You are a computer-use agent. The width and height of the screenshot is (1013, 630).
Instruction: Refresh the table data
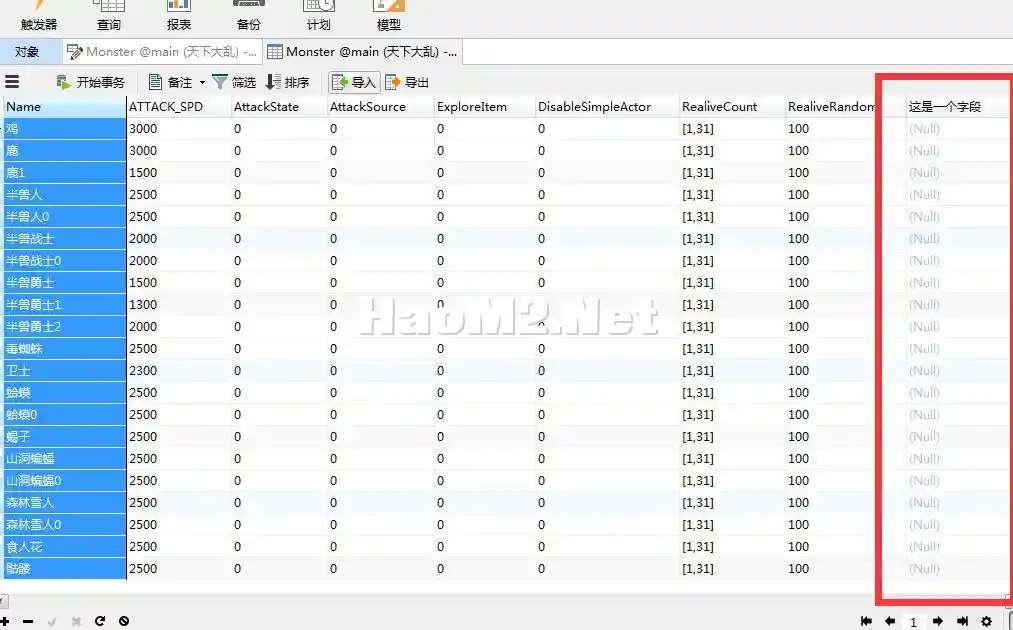[x=99, y=621]
